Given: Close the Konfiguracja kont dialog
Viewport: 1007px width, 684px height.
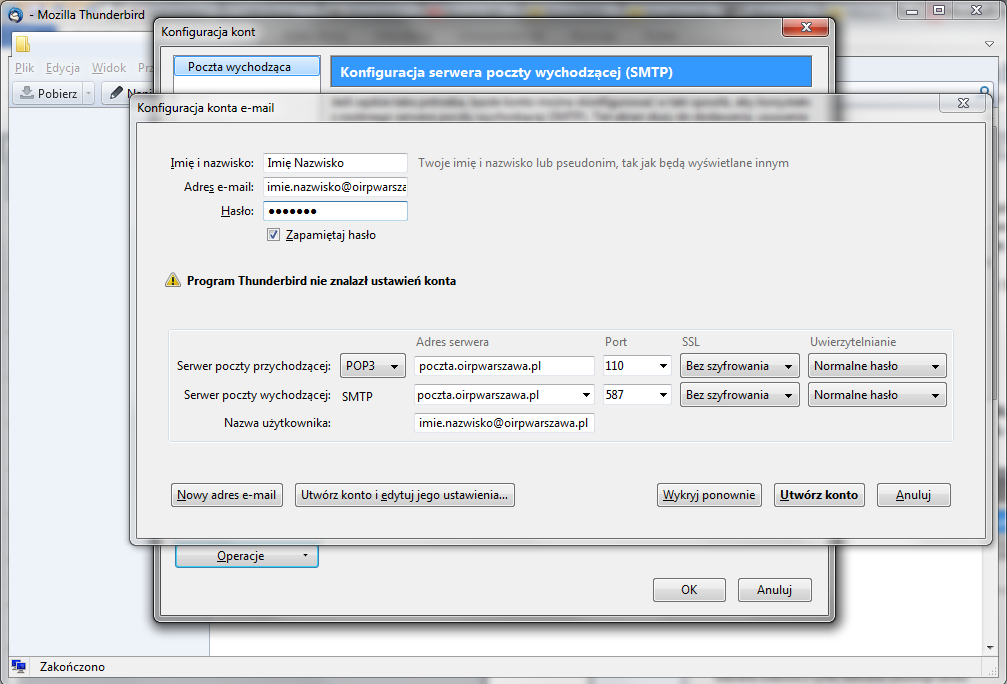Looking at the screenshot, I should point(805,27).
